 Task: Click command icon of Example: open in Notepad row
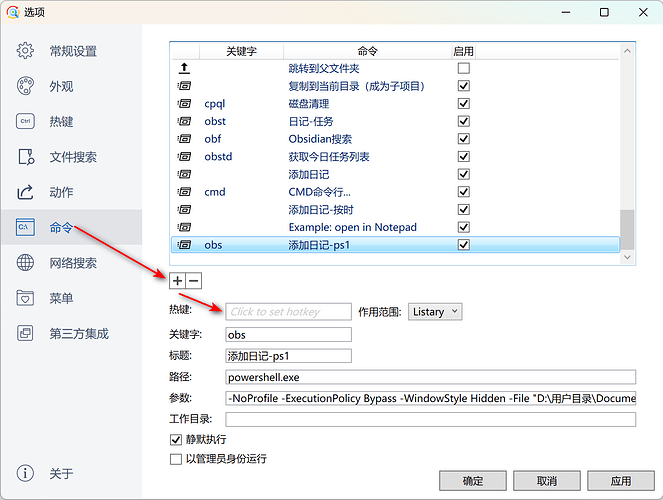tap(184, 227)
